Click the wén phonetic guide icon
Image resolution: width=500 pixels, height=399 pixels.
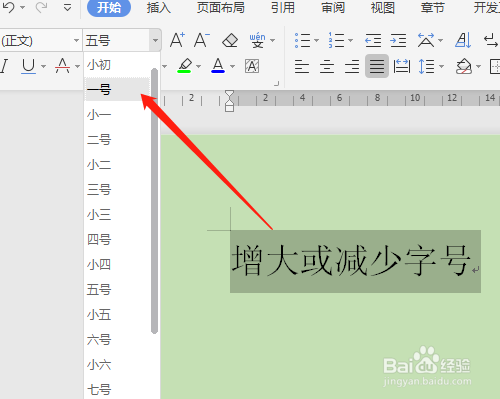258,41
